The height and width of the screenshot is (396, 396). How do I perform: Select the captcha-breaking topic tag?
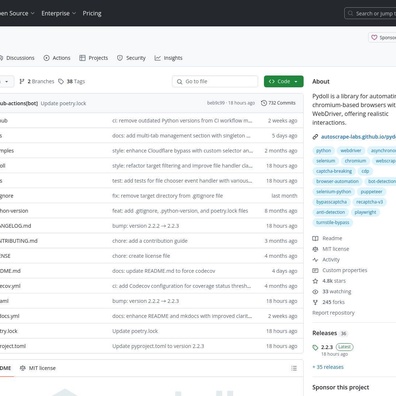[x=334, y=171]
